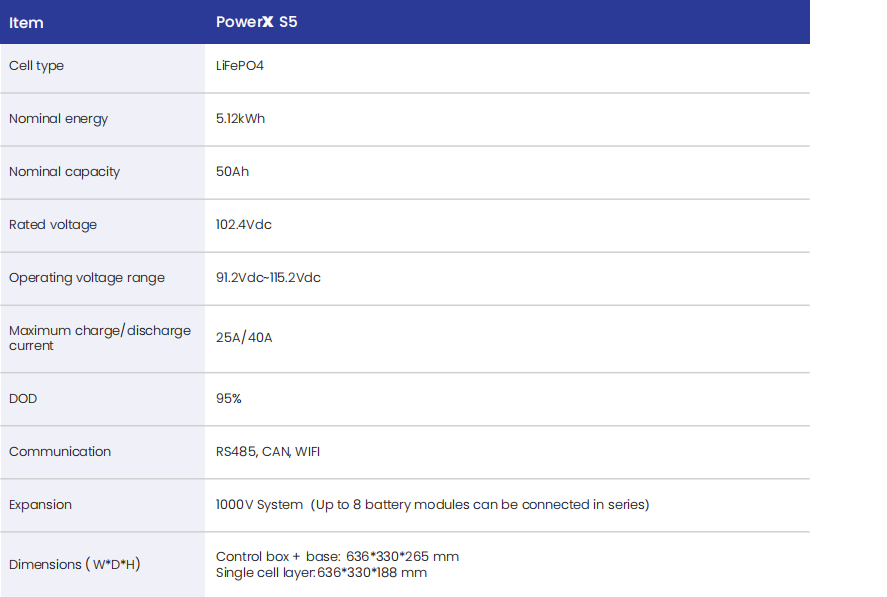Viewport: 887px width, 597px height.
Task: Click the Single cell layer dimensions text
Action: [x=321, y=573]
